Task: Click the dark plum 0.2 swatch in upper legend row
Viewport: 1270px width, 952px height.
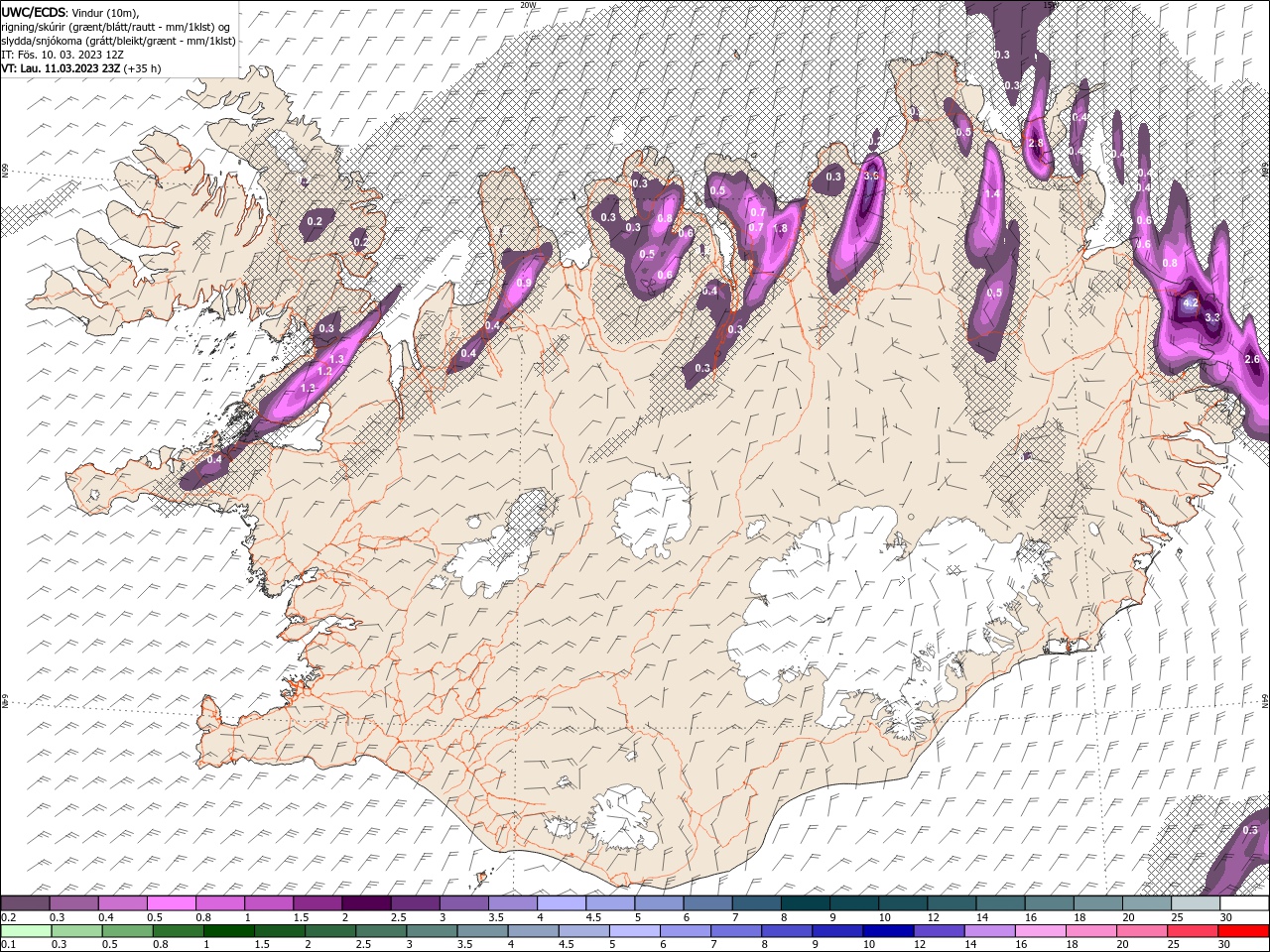Action: click(x=25, y=903)
